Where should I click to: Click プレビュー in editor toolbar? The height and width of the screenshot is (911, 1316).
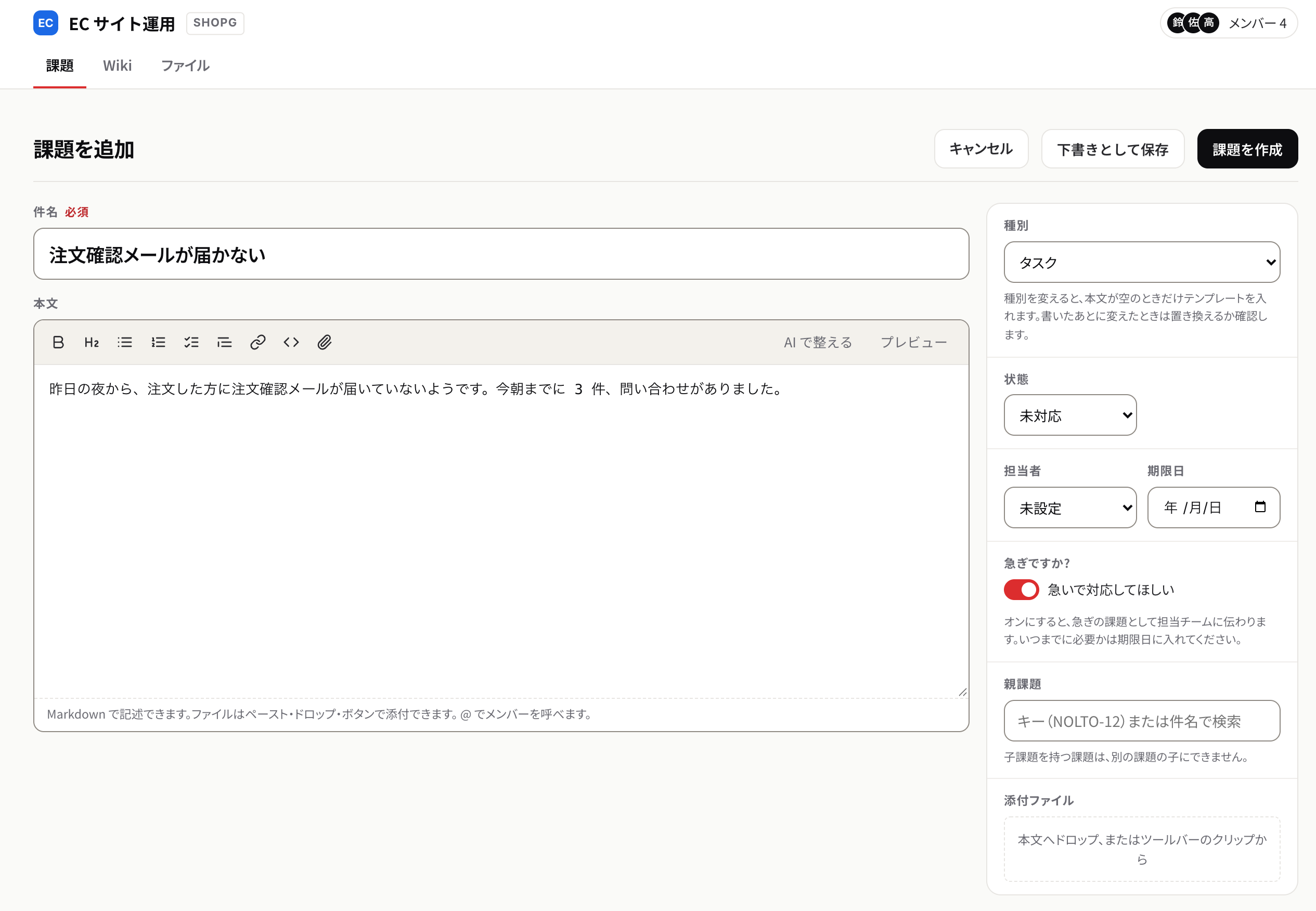914,342
